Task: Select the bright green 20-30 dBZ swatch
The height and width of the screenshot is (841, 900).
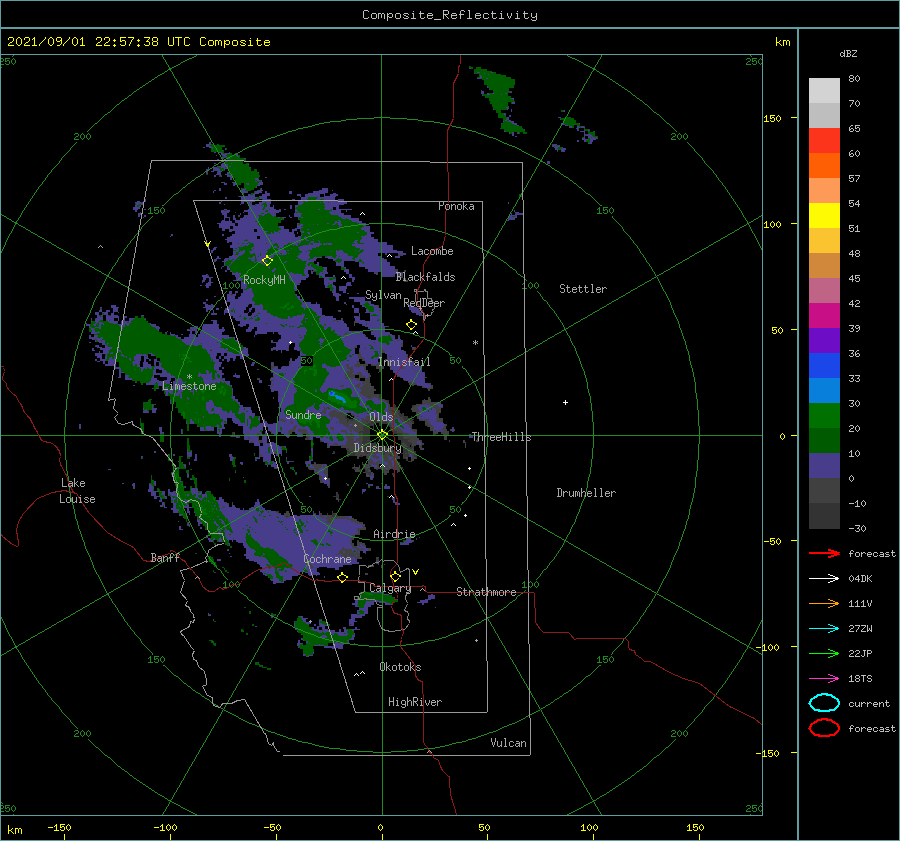Action: [x=824, y=416]
